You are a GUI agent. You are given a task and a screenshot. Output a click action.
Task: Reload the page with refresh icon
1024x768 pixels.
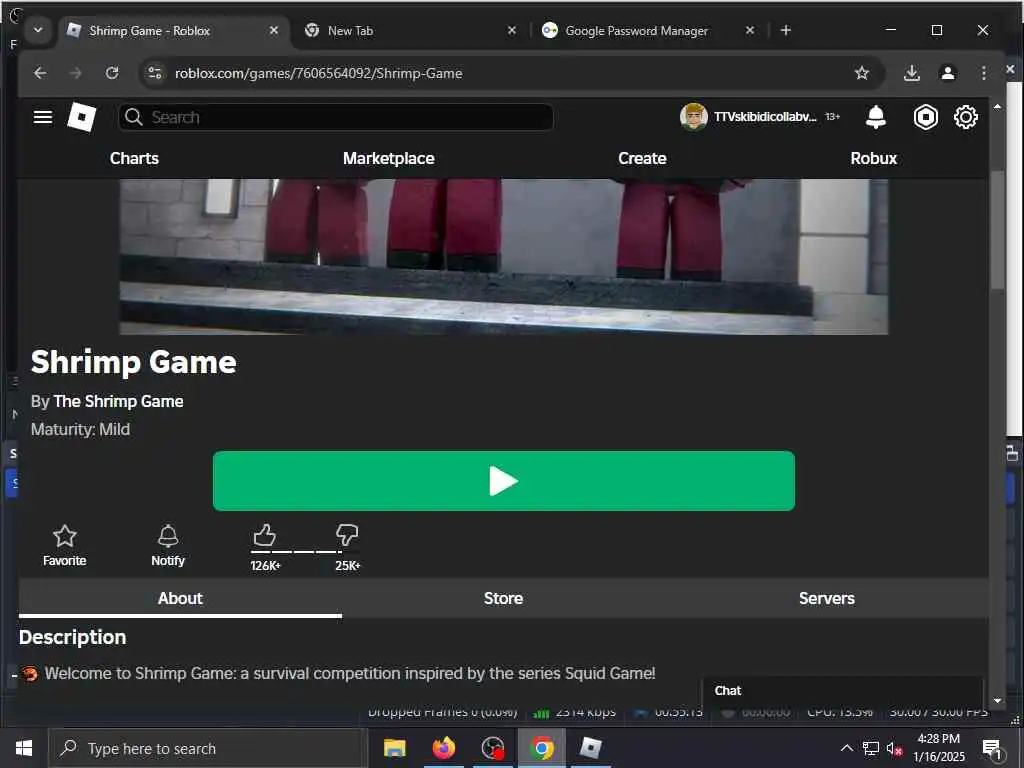click(x=112, y=73)
